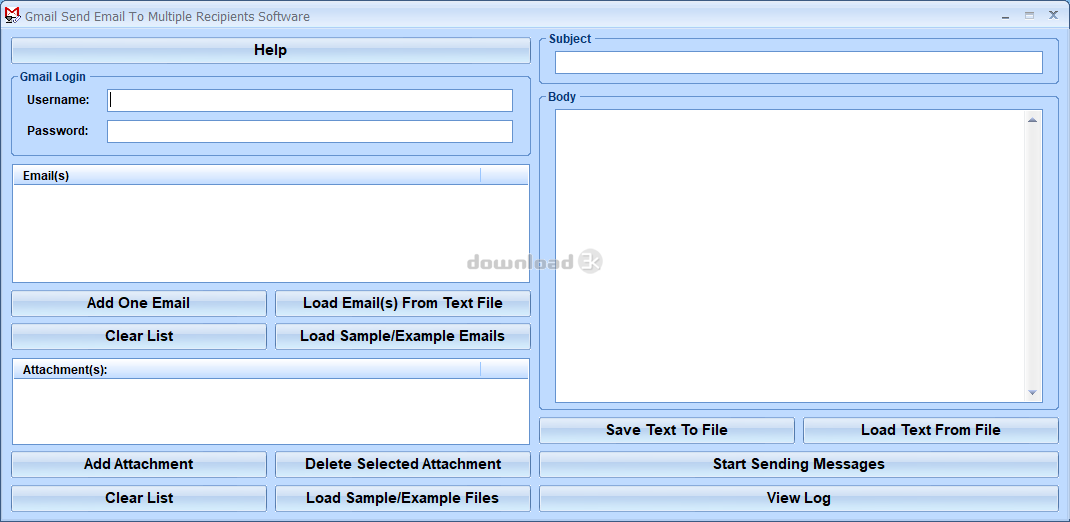Click Body scrollbar down arrow

tap(1032, 392)
